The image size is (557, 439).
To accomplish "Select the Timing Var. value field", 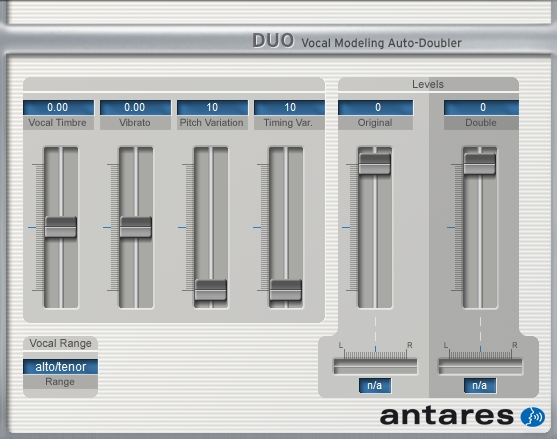I will 289,107.
